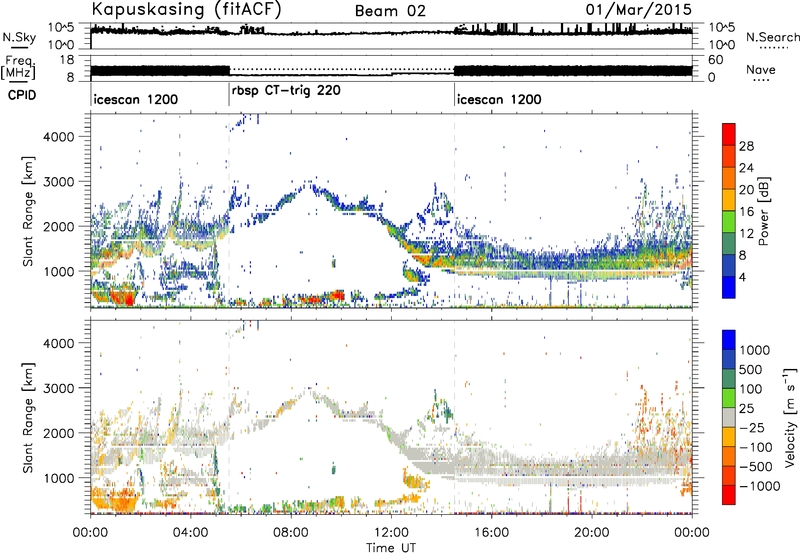Select the '12:00' time tick label
800x554 pixels.
391,533
